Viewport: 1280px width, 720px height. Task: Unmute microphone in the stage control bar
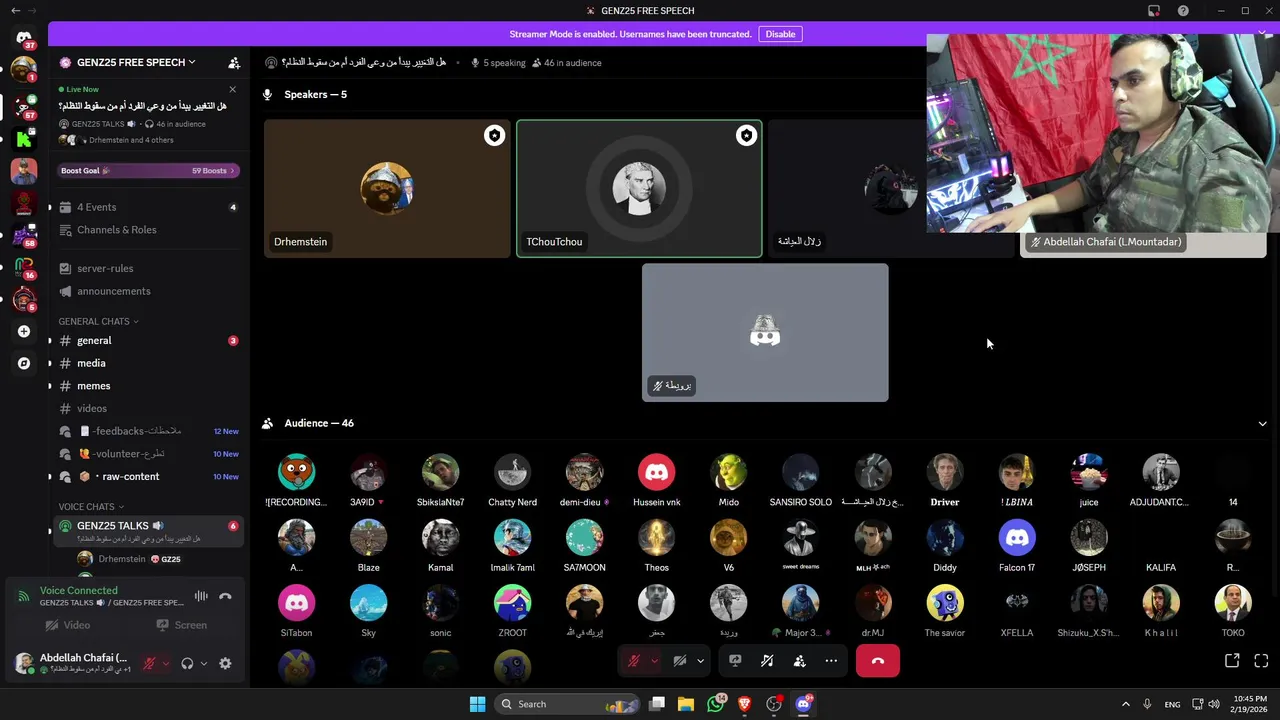(634, 661)
